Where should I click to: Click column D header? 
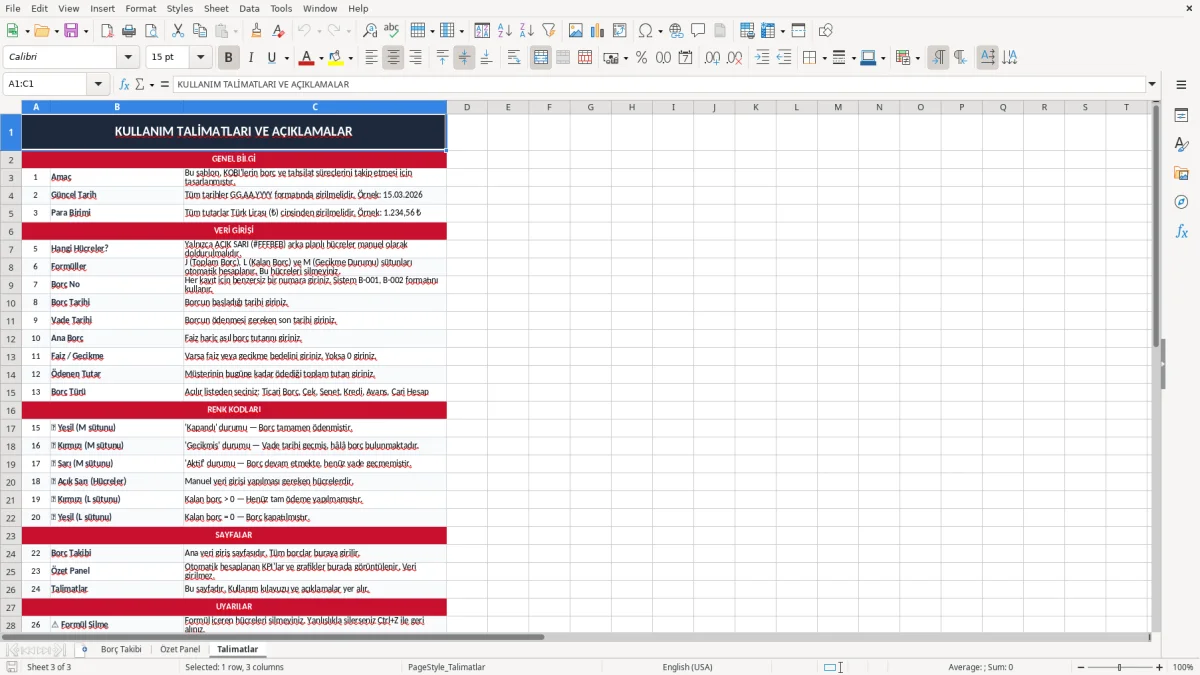(x=467, y=107)
